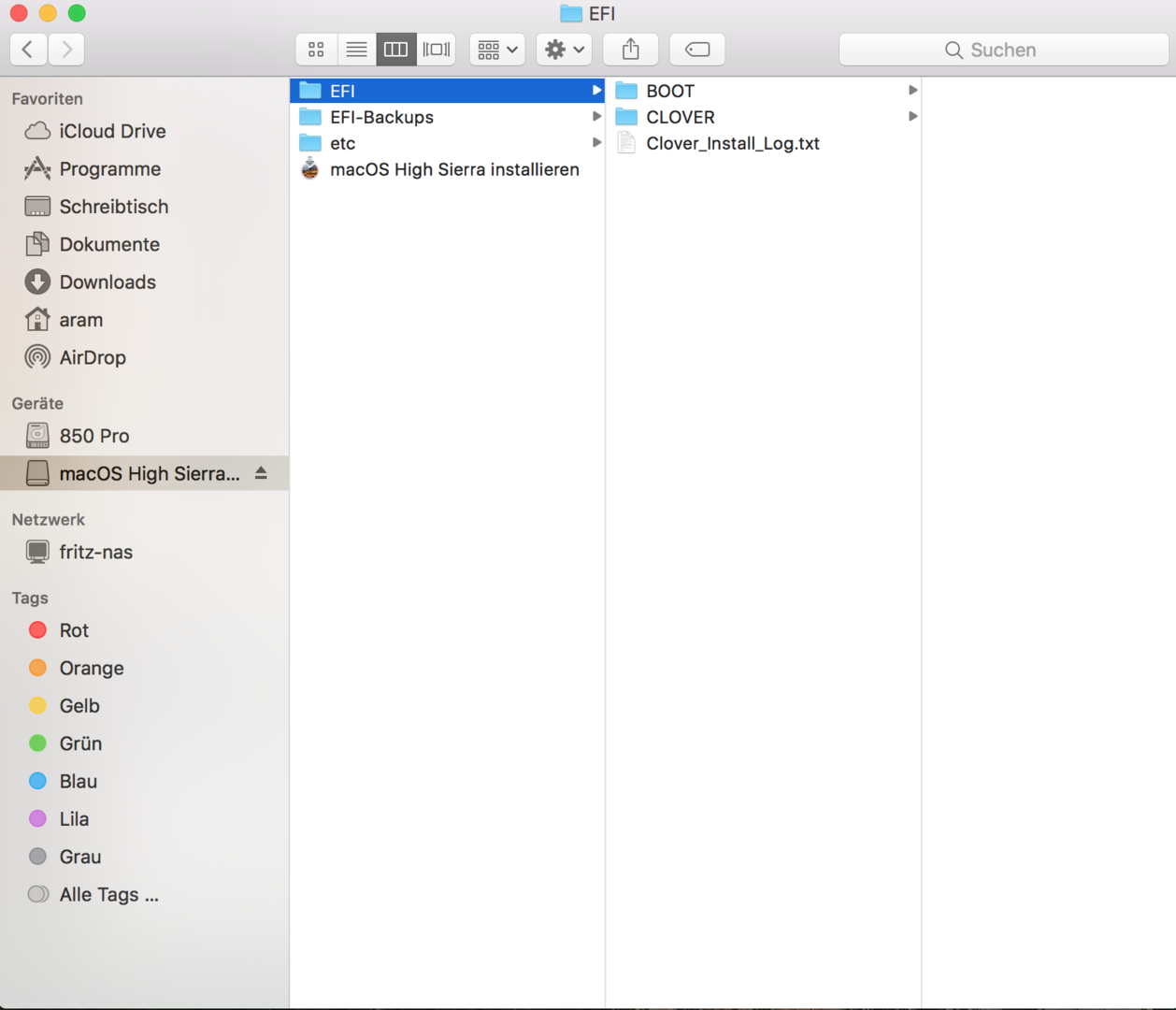
Task: Switch to icon view
Action: (316, 50)
